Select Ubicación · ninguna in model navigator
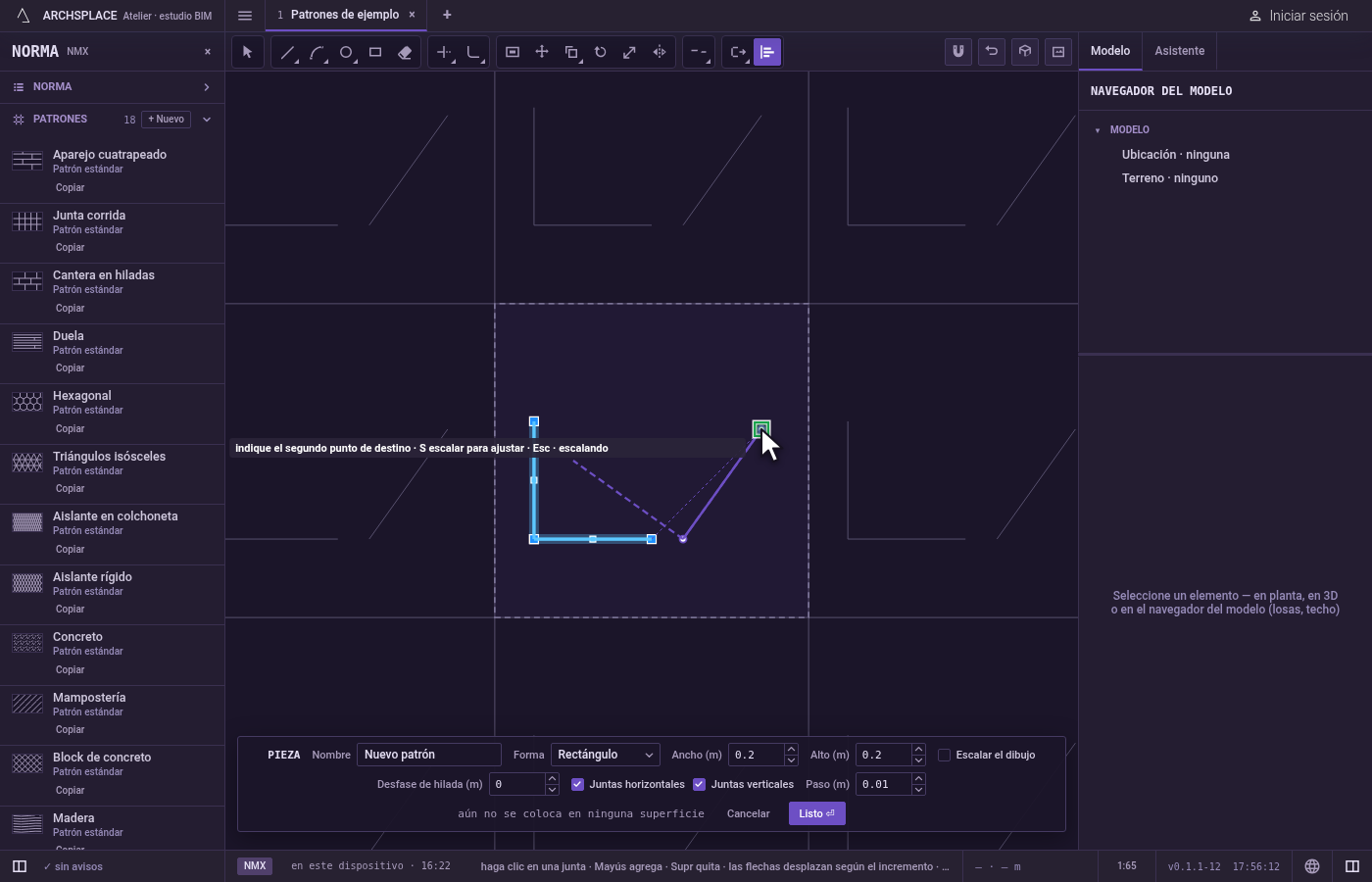 [1176, 155]
